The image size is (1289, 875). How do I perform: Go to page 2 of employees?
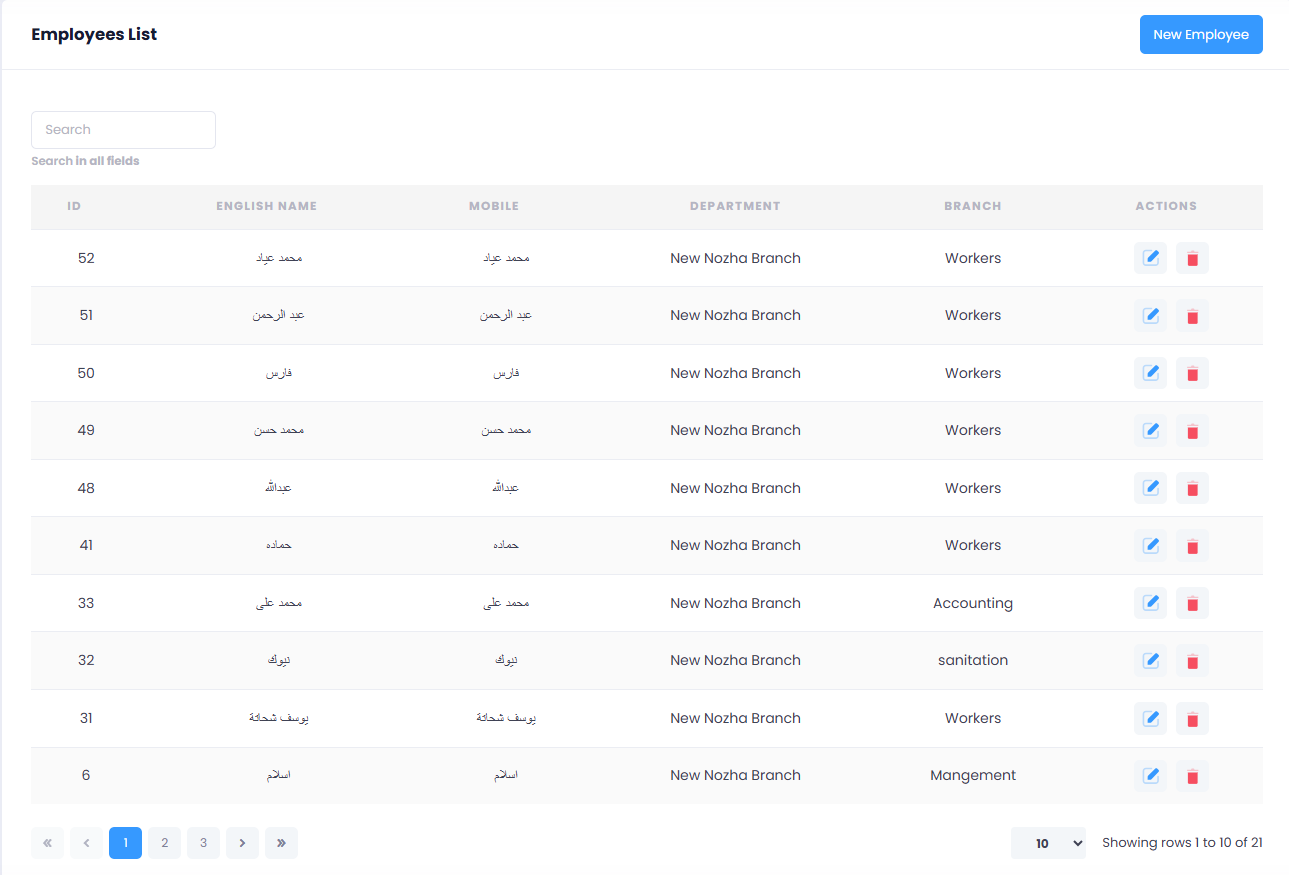click(164, 843)
